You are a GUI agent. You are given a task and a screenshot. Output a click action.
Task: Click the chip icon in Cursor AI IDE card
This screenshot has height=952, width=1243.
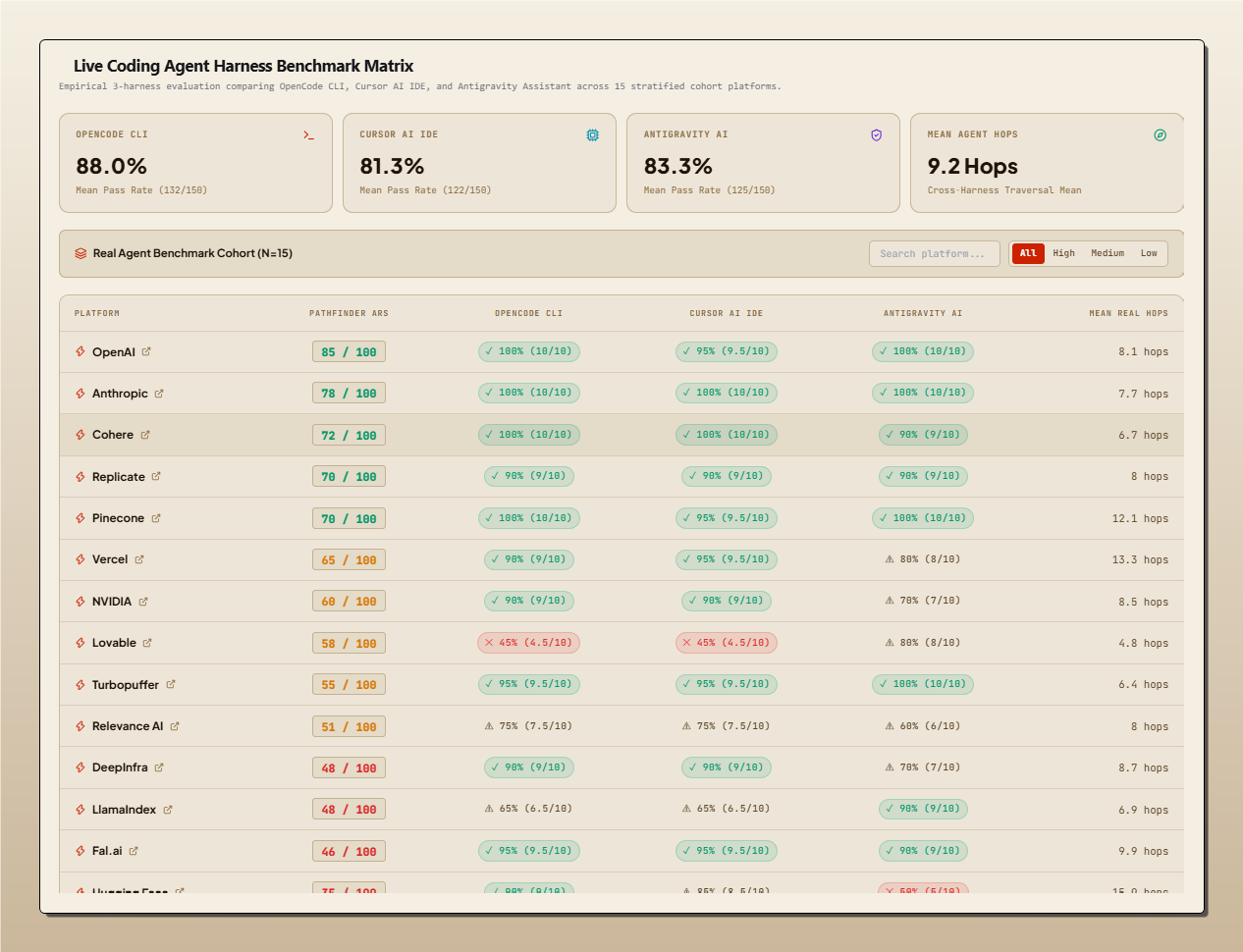point(592,135)
